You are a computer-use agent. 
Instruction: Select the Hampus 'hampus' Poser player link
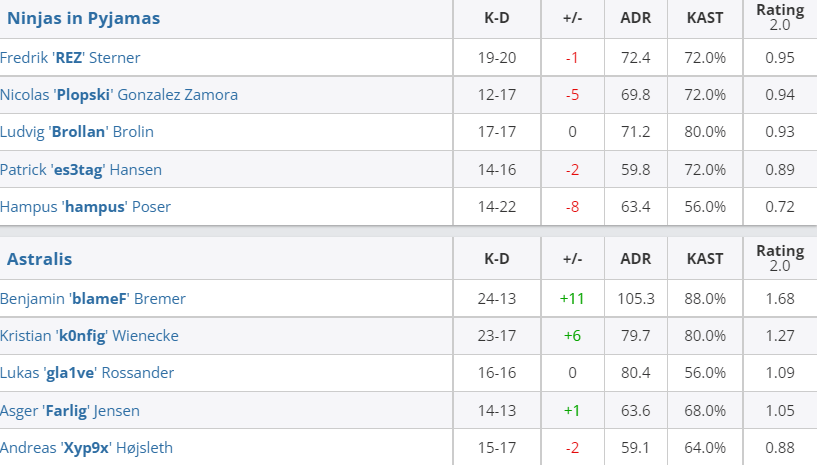click(x=85, y=207)
